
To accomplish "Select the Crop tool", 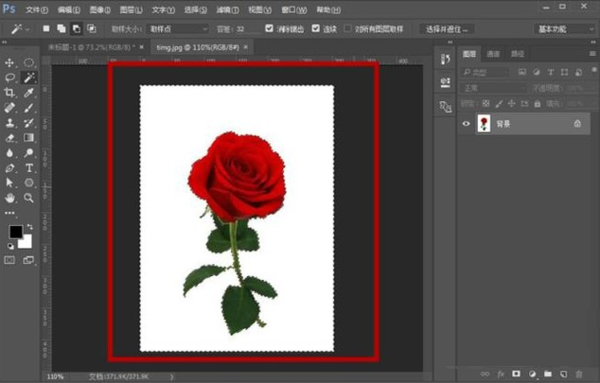I will [x=10, y=93].
